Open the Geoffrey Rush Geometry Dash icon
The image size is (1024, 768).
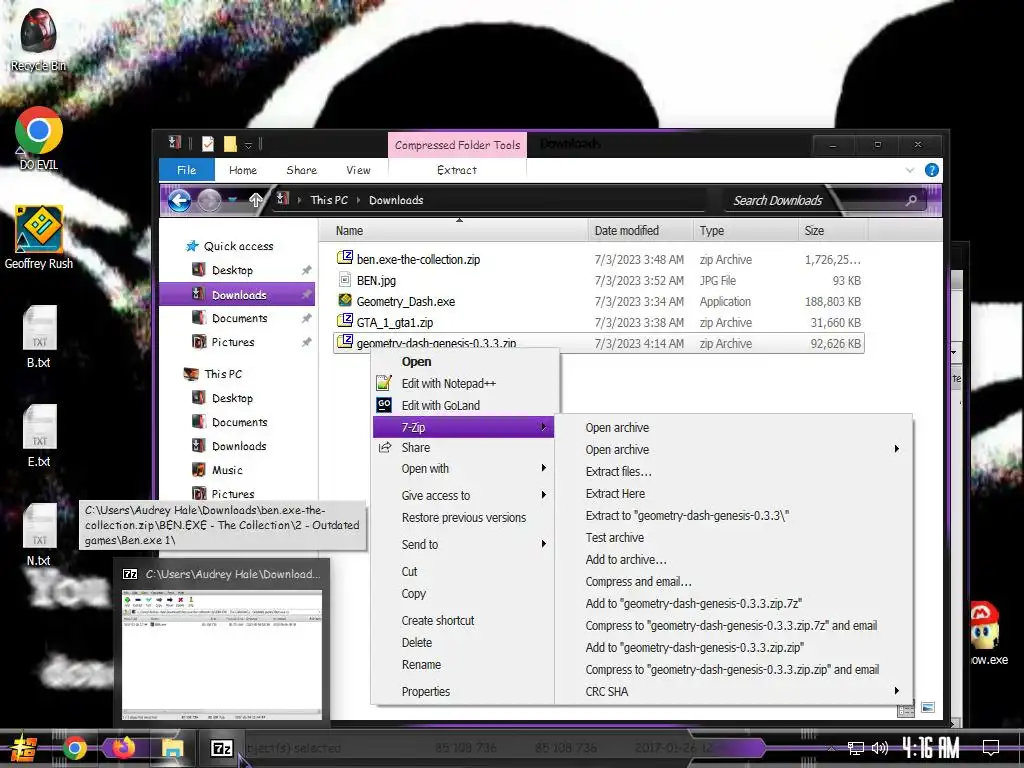tap(39, 237)
